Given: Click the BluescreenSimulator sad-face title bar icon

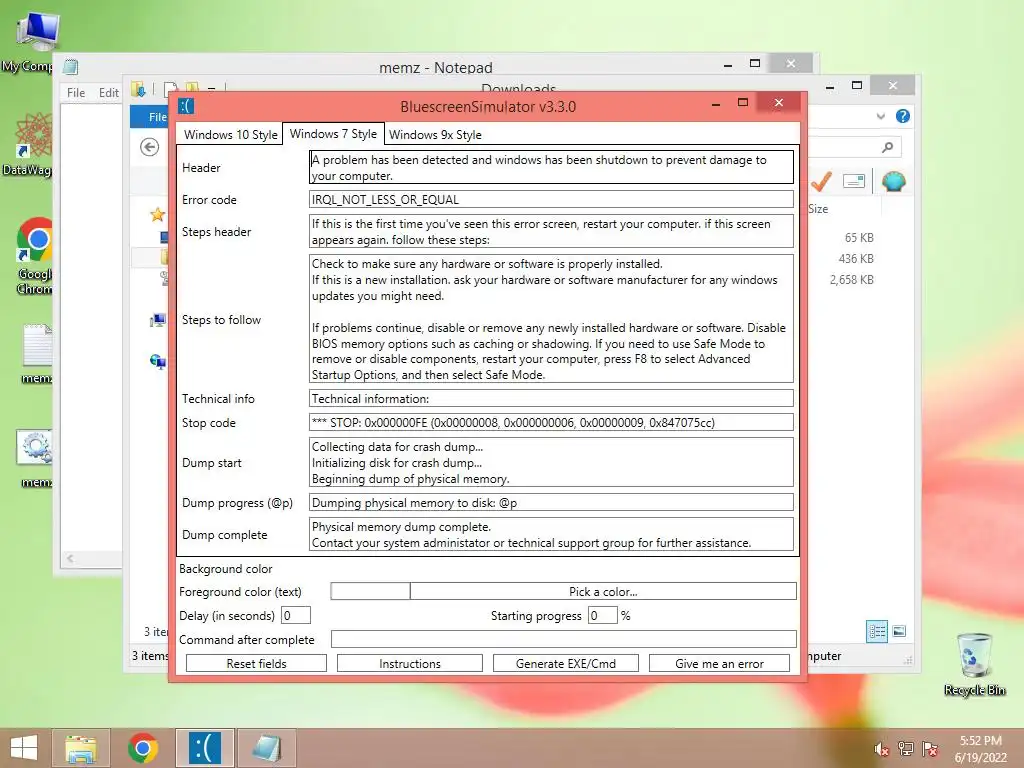Looking at the screenshot, I should [x=186, y=106].
